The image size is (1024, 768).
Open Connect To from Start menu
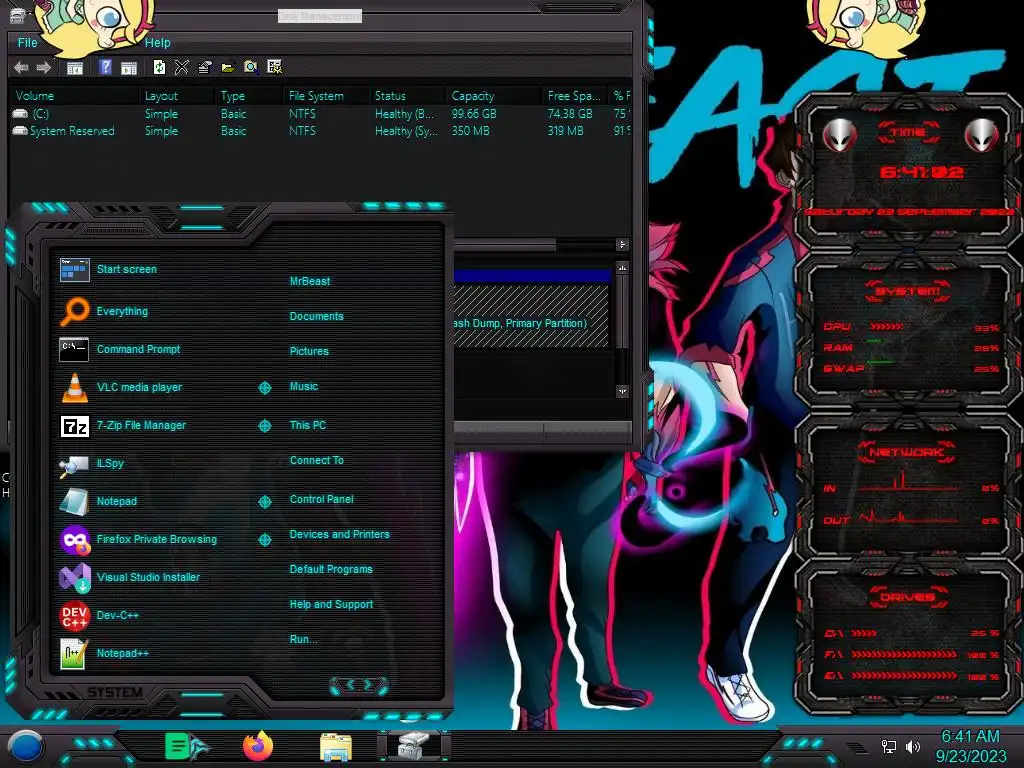(x=317, y=460)
